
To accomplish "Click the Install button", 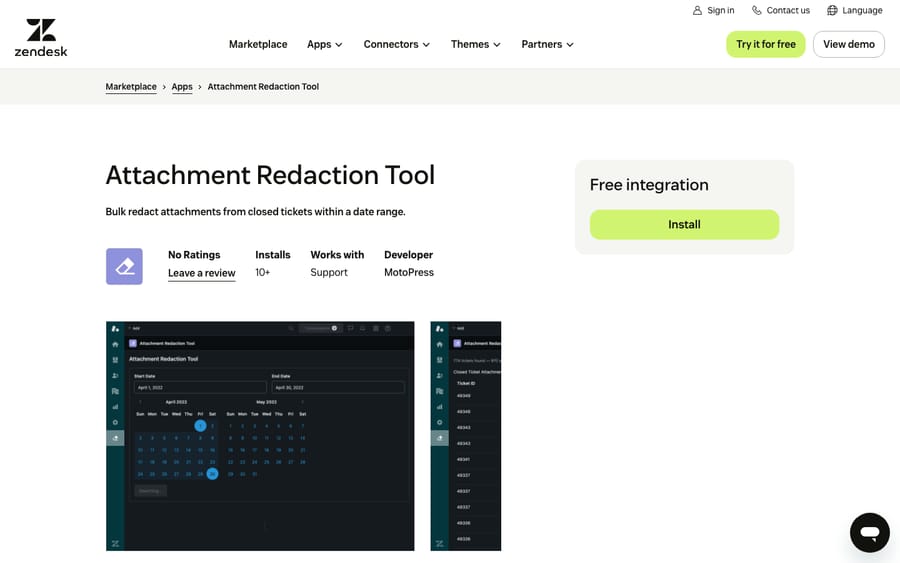I will [x=684, y=224].
